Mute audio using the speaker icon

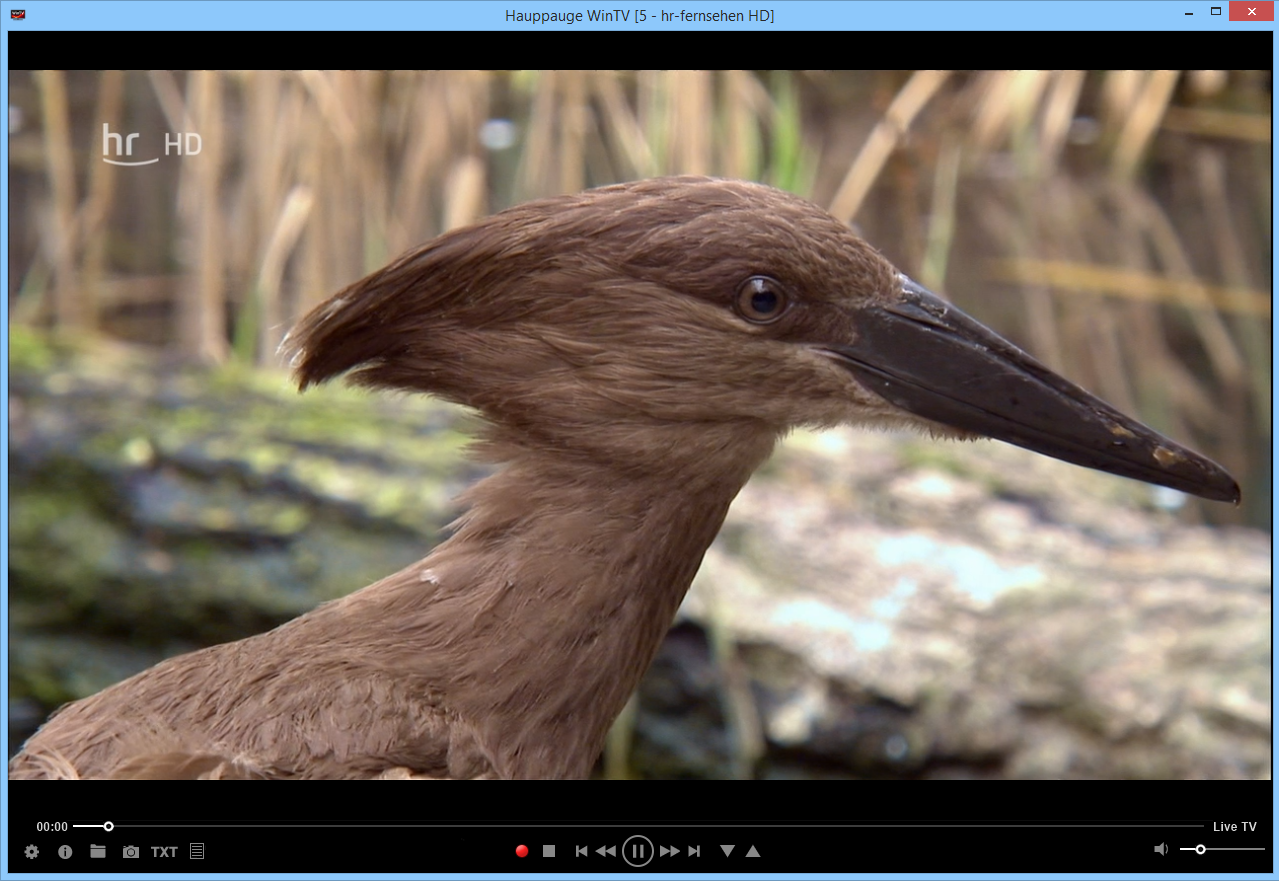pos(1160,849)
